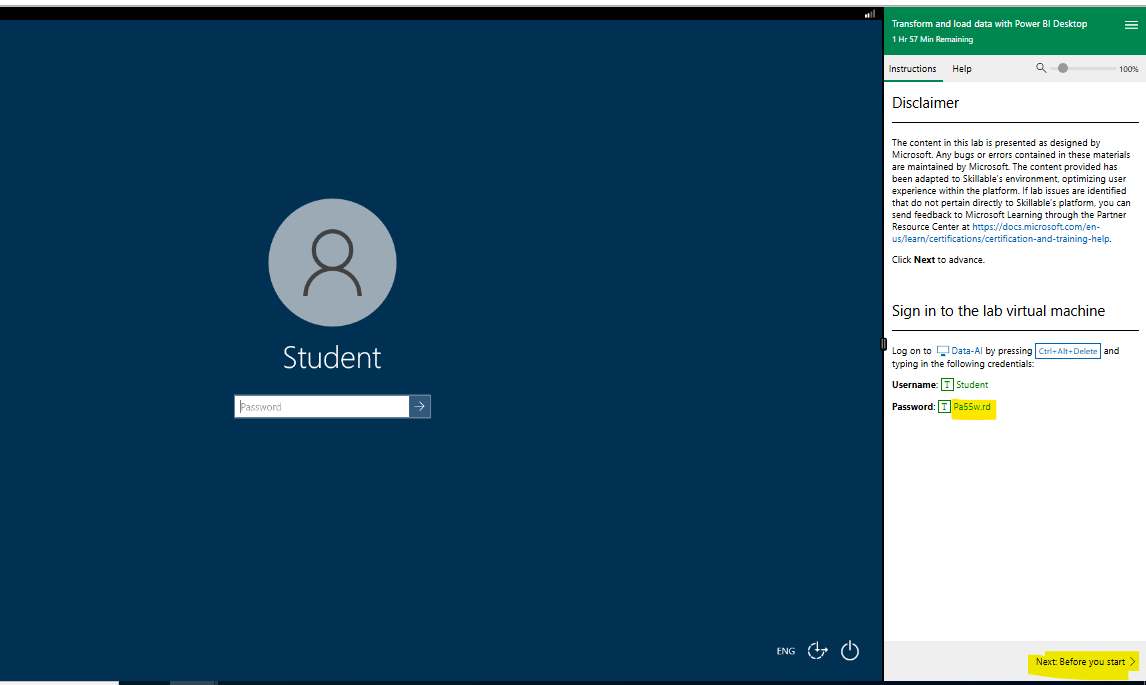Check the network signal icon at top
Screen dimensions: 1146x685
click(x=870, y=14)
